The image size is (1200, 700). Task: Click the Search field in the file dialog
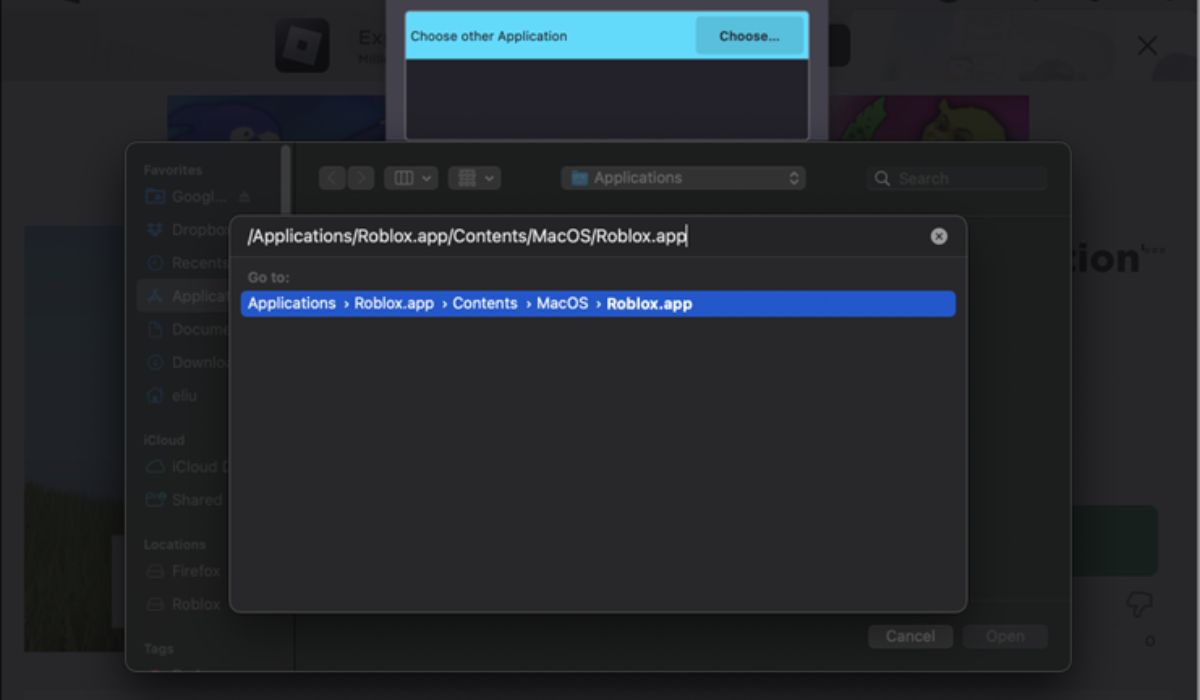(956, 178)
